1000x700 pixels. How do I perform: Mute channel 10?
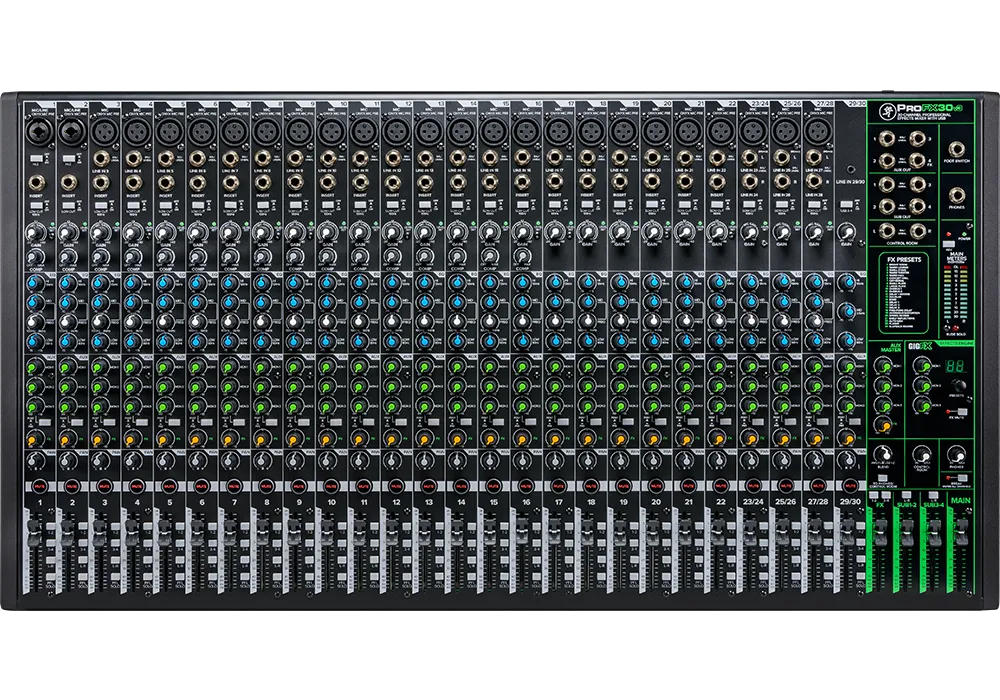(x=332, y=486)
